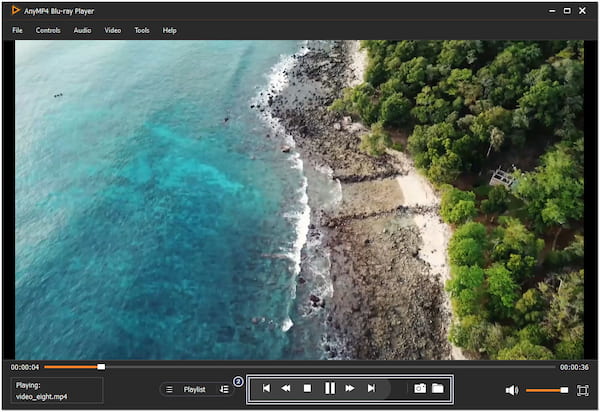
Task: Click the video_eight.mp4 file name
Action: tap(41, 397)
